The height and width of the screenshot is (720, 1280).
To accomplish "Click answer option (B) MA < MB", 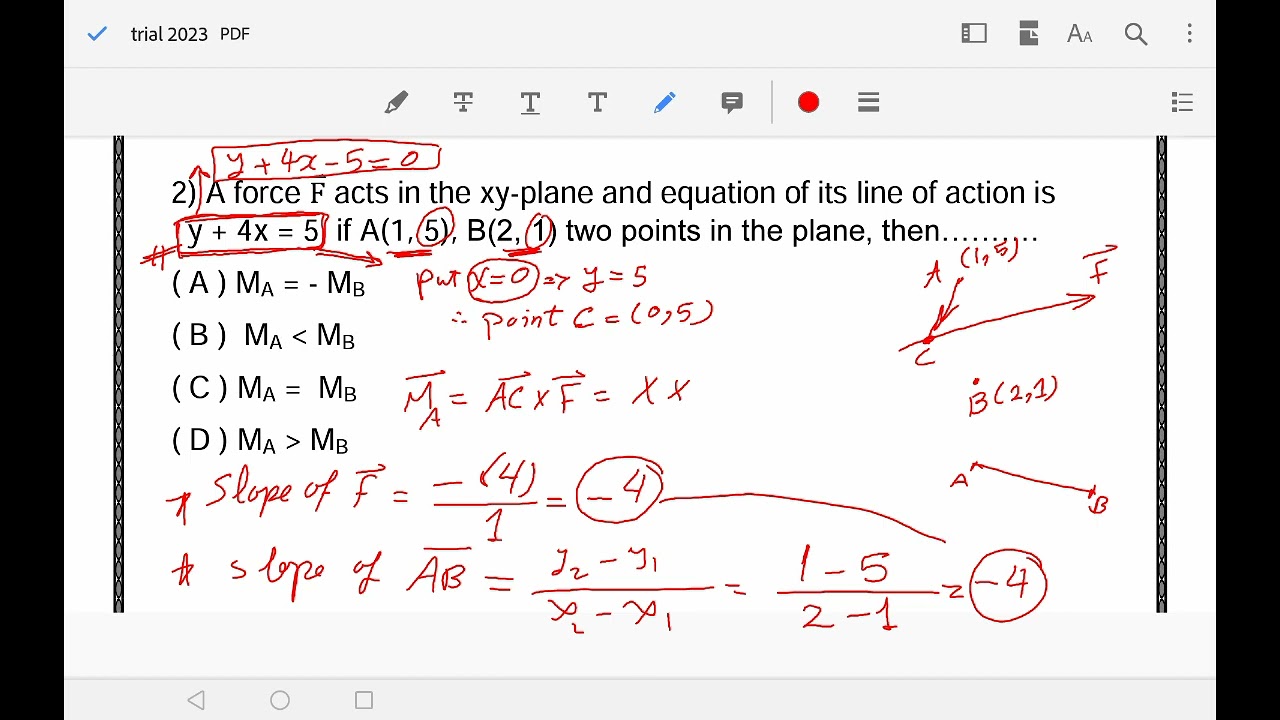I will point(264,336).
